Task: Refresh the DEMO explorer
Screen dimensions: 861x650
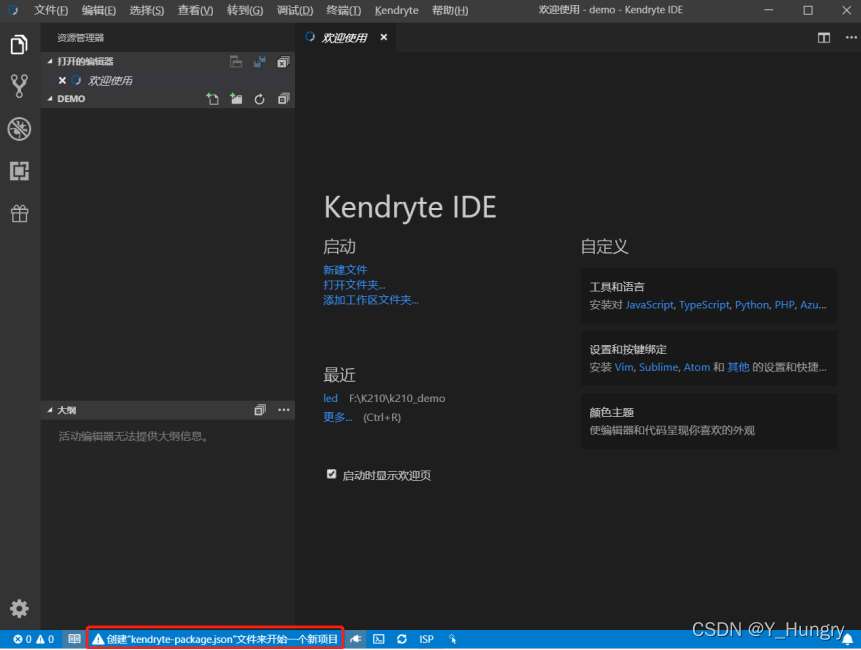Action: [260, 99]
